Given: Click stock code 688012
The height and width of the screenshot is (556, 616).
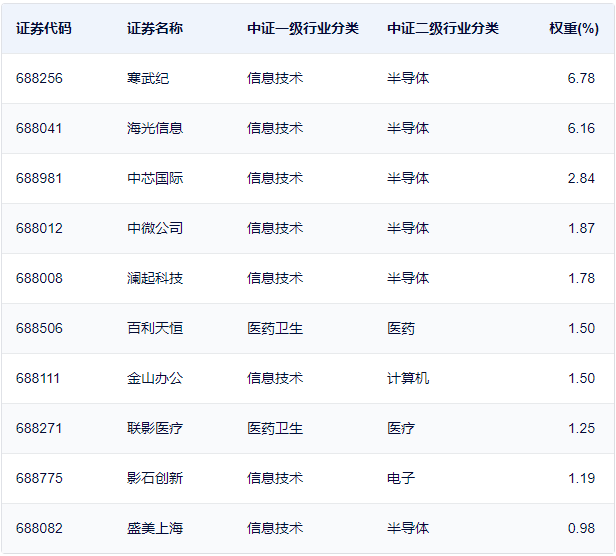Looking at the screenshot, I should click(39, 228).
